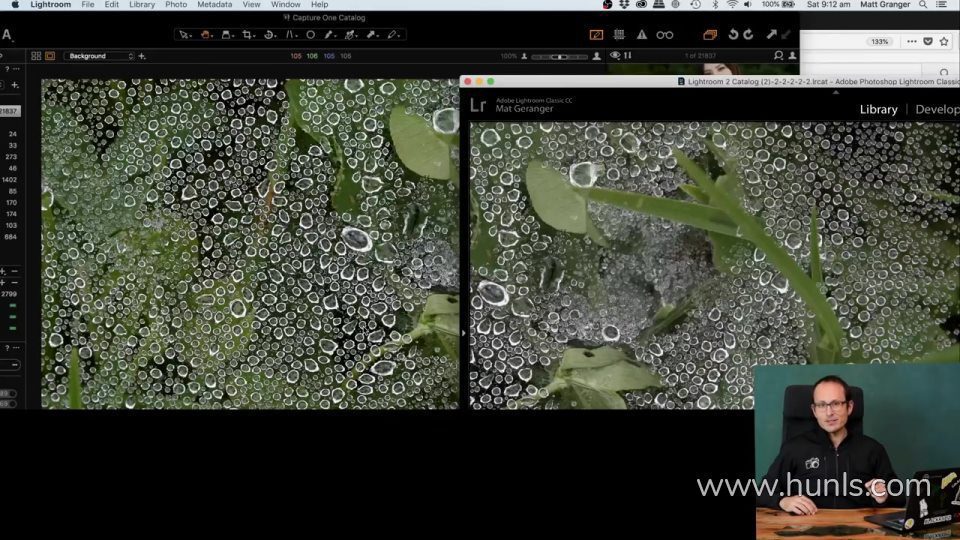The image size is (960, 540).
Task: Click the rotate right arrow icon
Action: [x=748, y=35]
